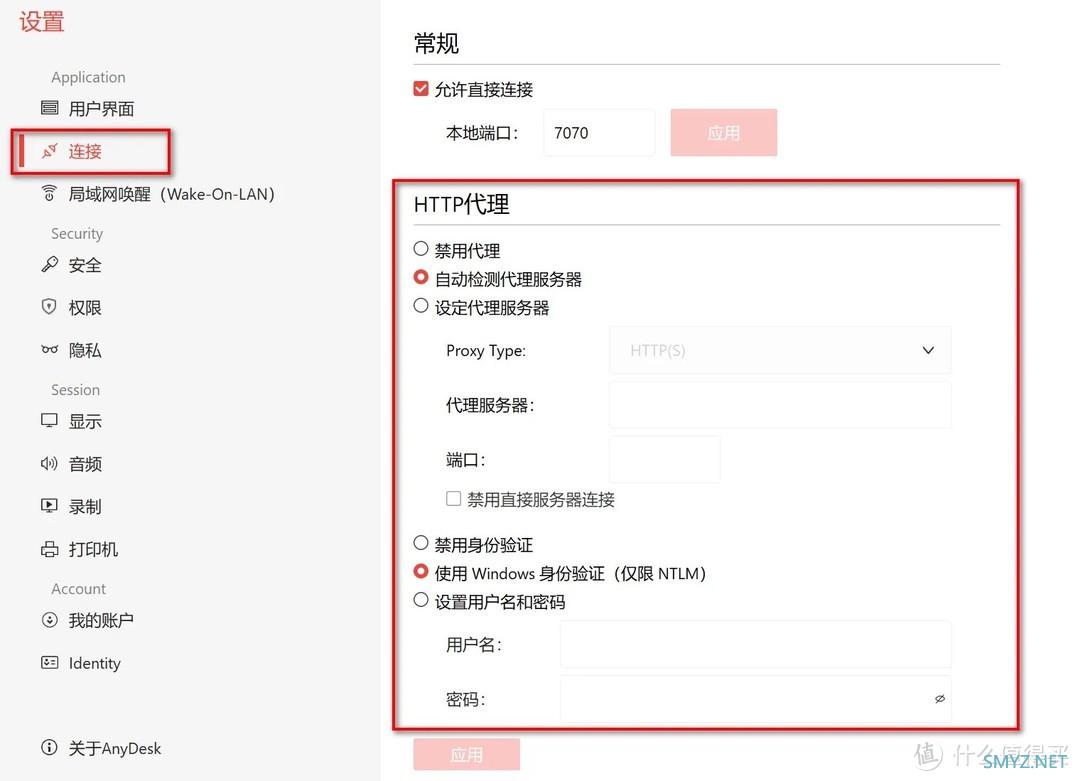Click the Wake-On-LAN signal icon
This screenshot has width=1080, height=781.
tap(50, 194)
